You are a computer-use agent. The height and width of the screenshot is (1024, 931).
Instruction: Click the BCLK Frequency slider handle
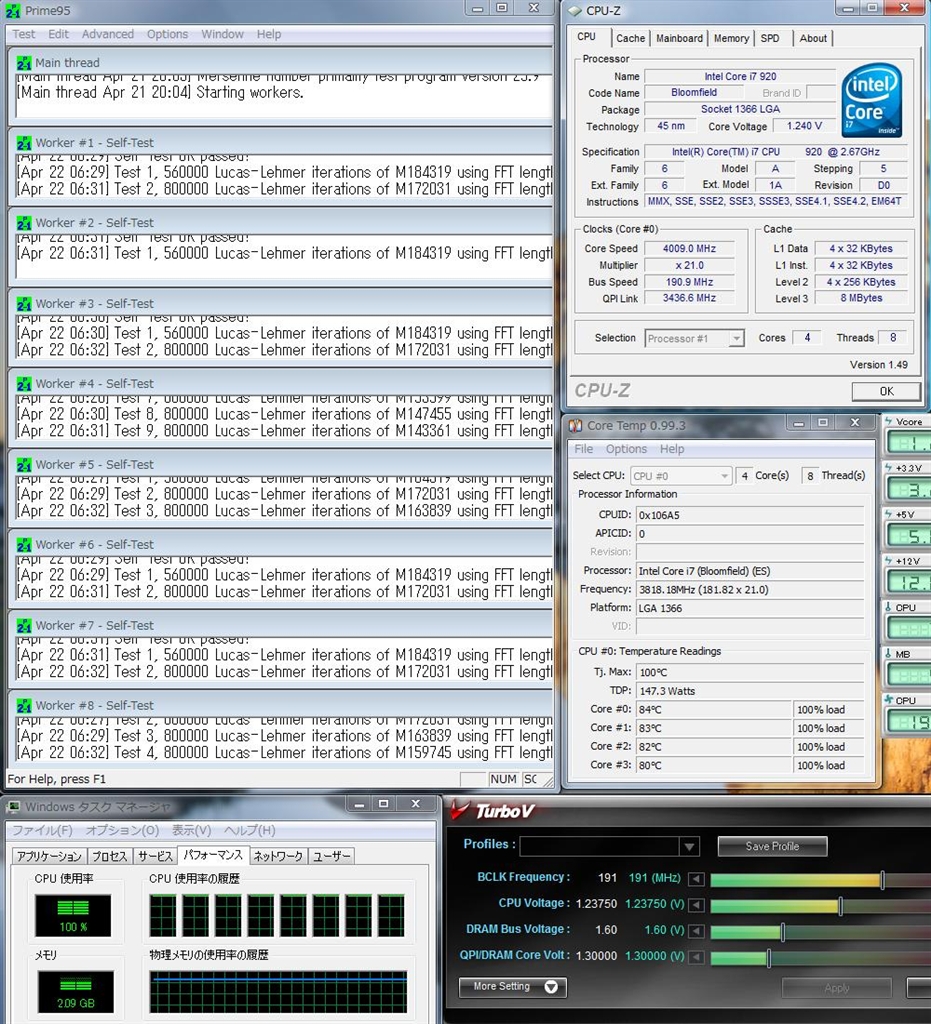tap(882, 880)
